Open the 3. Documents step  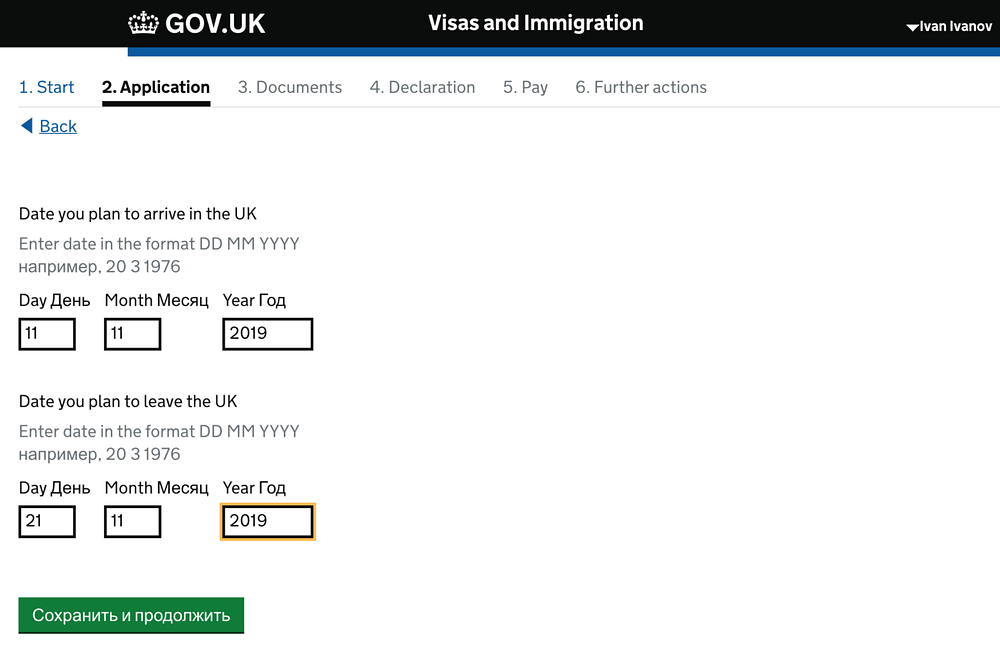(x=290, y=87)
